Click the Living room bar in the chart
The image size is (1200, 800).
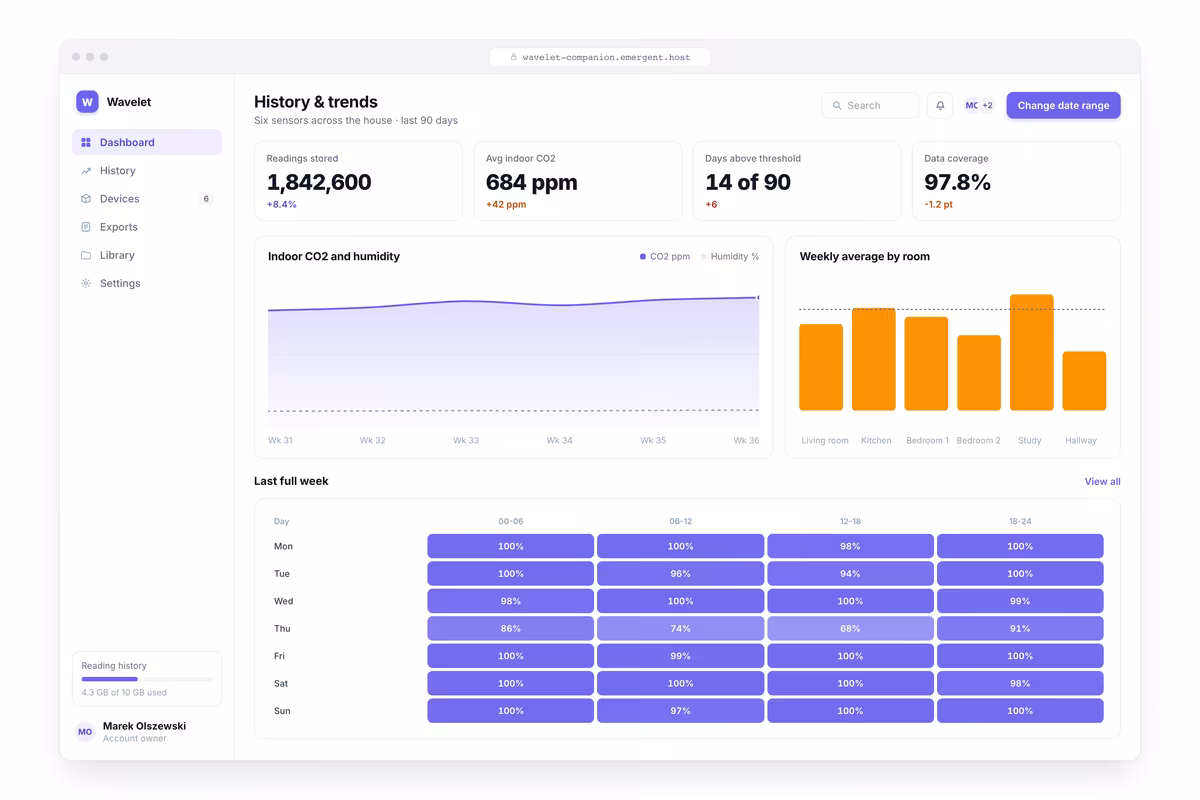point(821,367)
